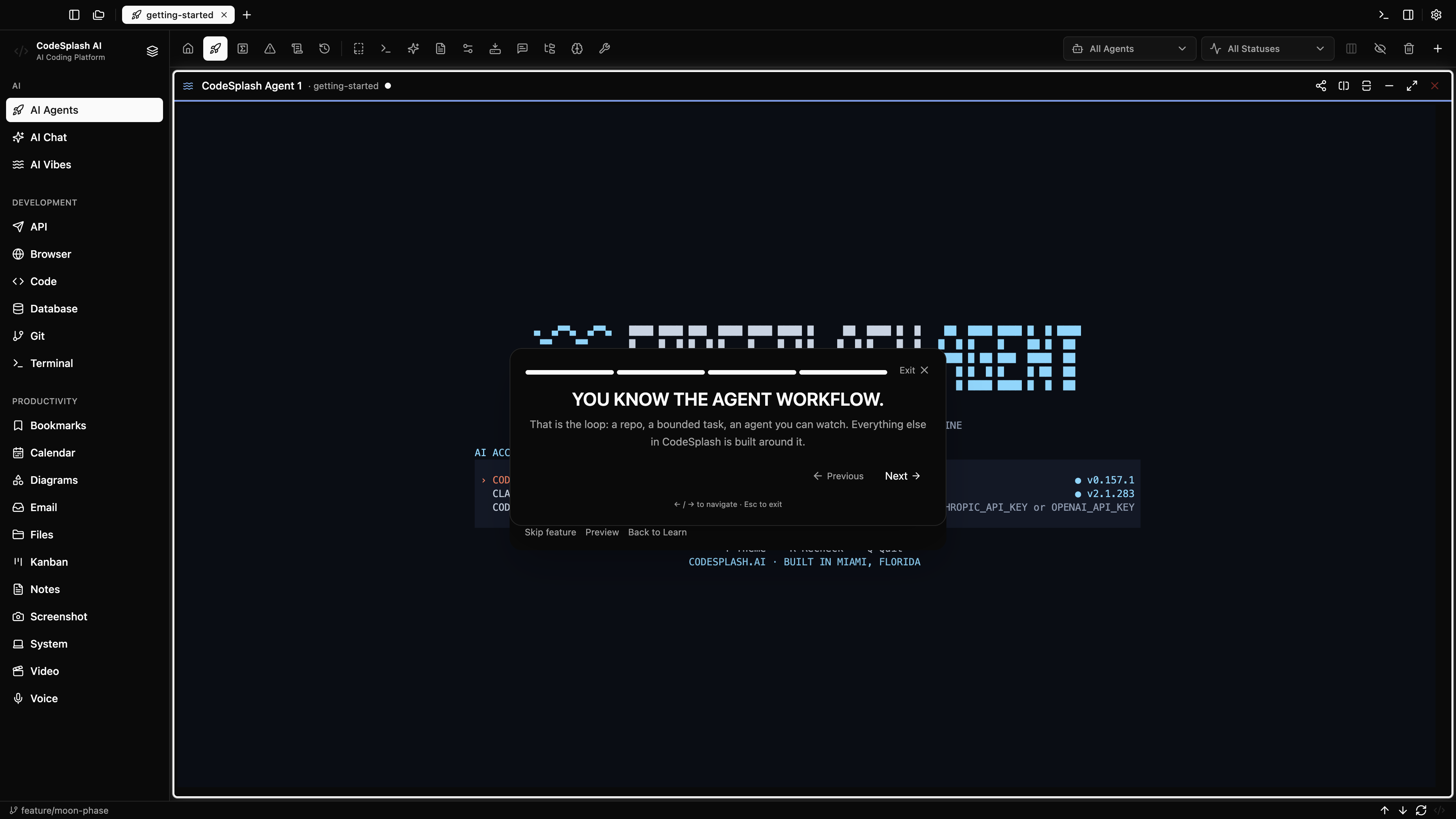This screenshot has height=819, width=1456.
Task: Split the agent panel horizontally
Action: 1367,86
